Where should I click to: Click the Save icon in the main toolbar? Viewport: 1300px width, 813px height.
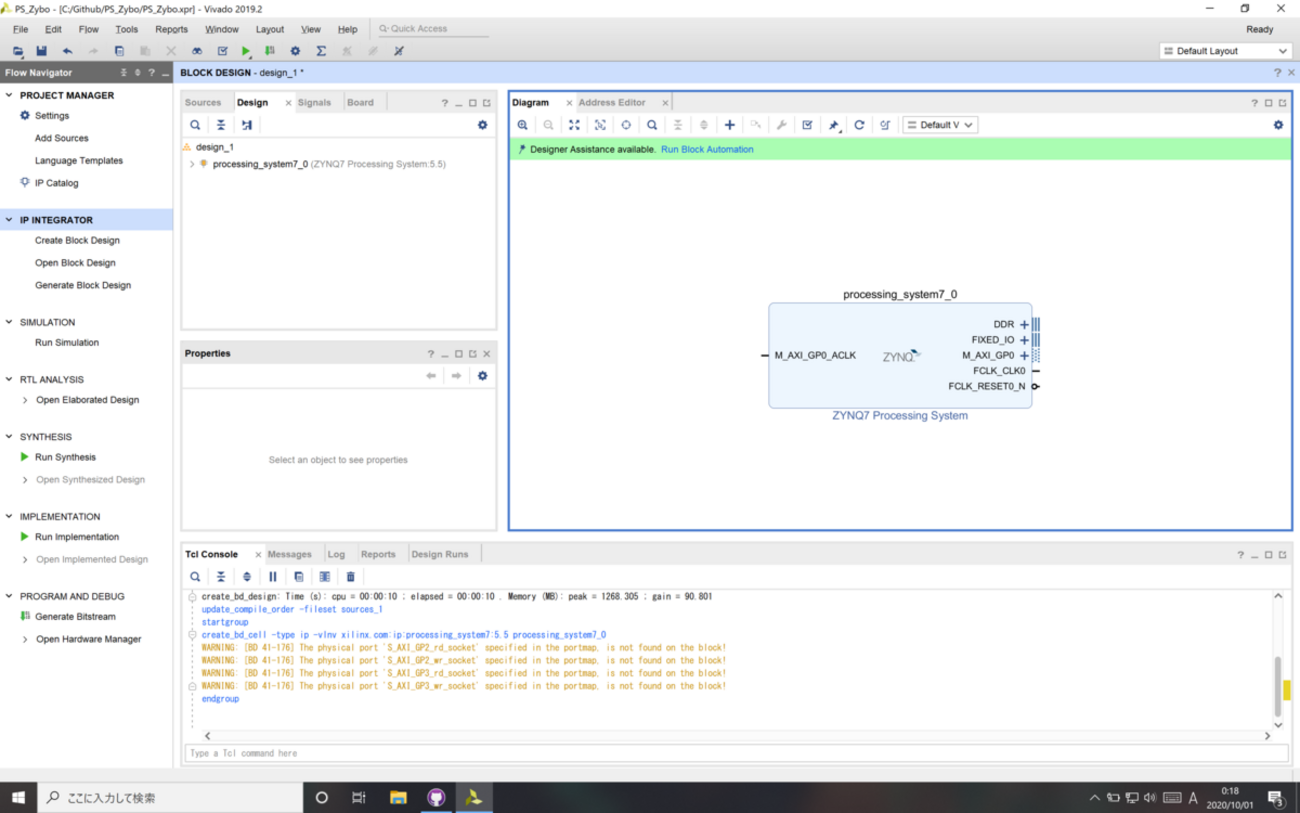click(x=41, y=51)
